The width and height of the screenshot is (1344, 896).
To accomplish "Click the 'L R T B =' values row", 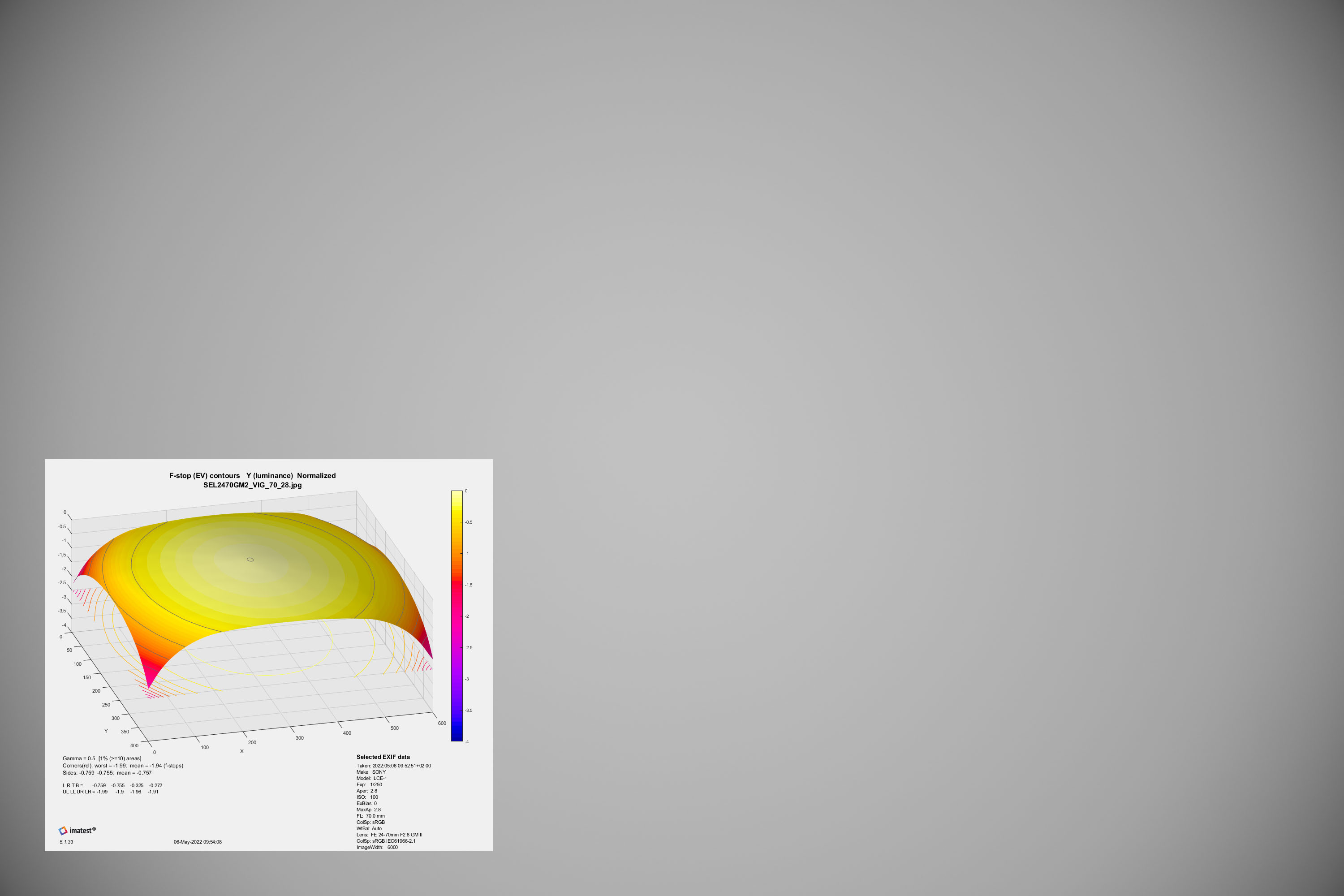I will (x=112, y=785).
